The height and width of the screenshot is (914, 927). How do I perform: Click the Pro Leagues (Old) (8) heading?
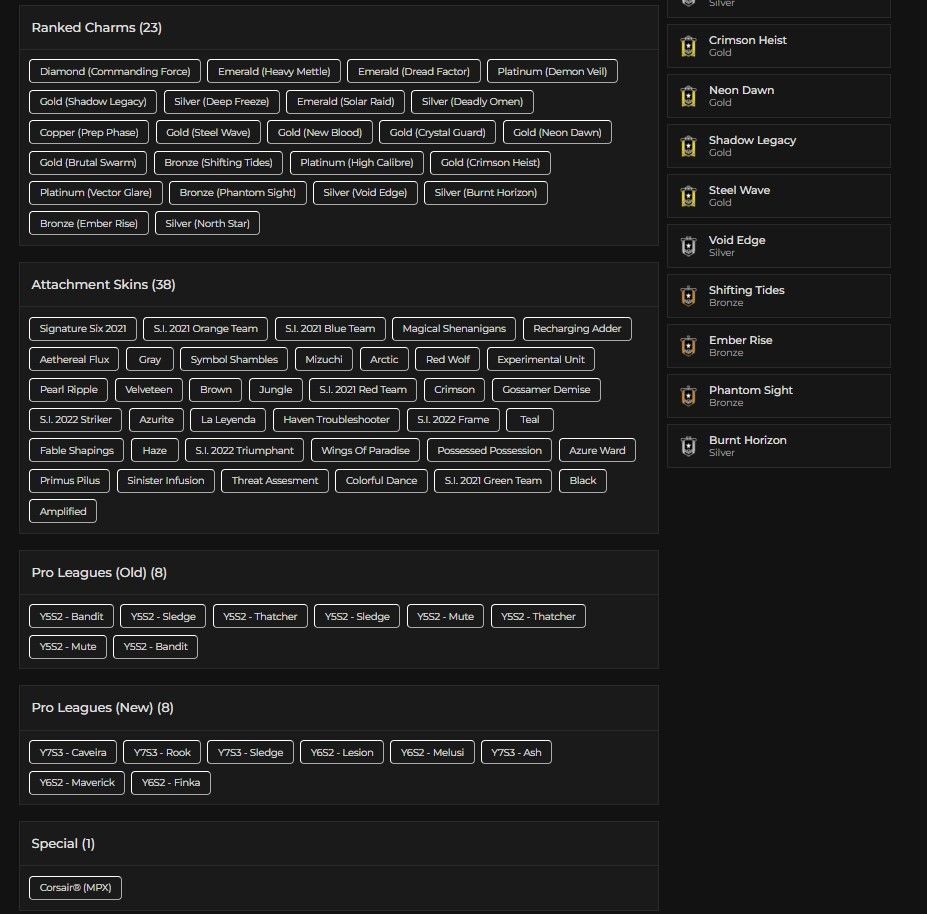(99, 572)
